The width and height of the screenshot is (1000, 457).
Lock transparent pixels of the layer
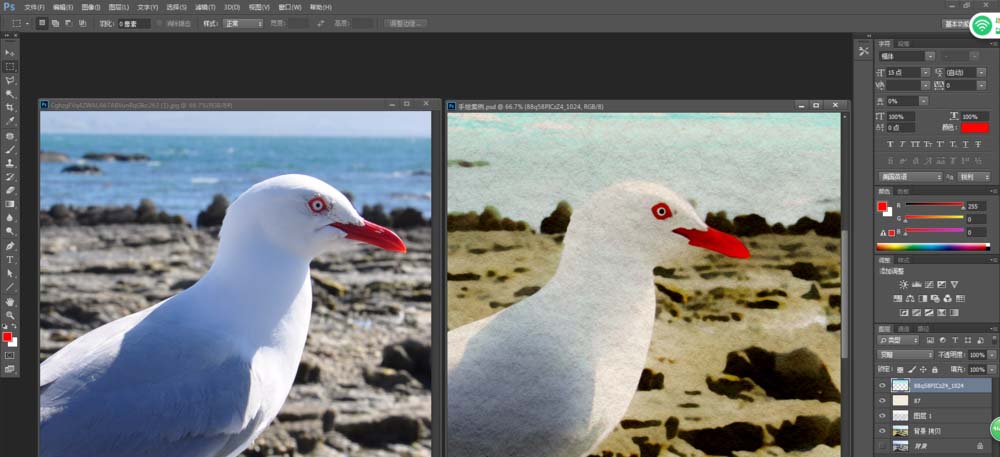point(899,370)
